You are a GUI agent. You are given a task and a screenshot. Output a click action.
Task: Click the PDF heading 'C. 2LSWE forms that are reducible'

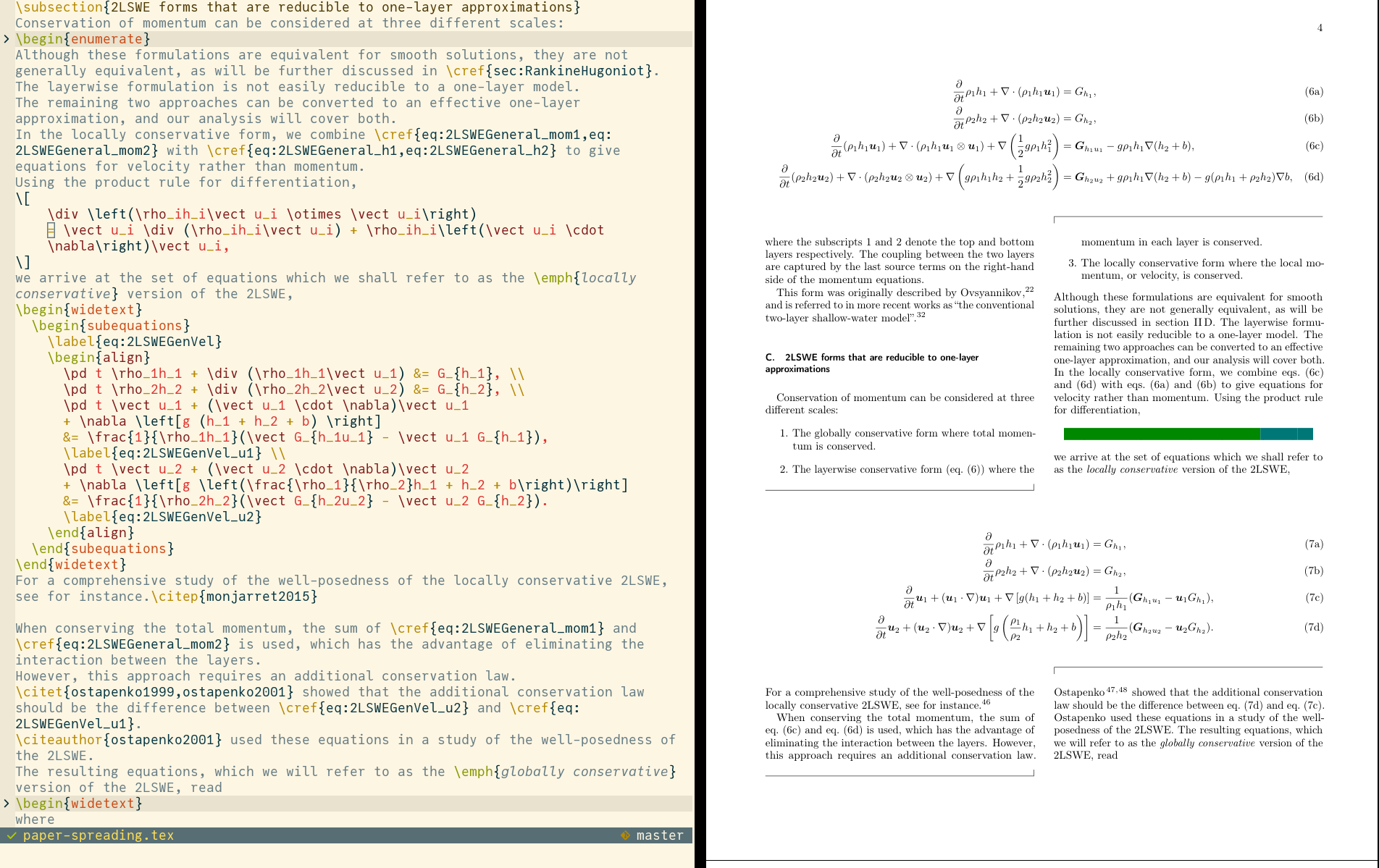tap(872, 363)
